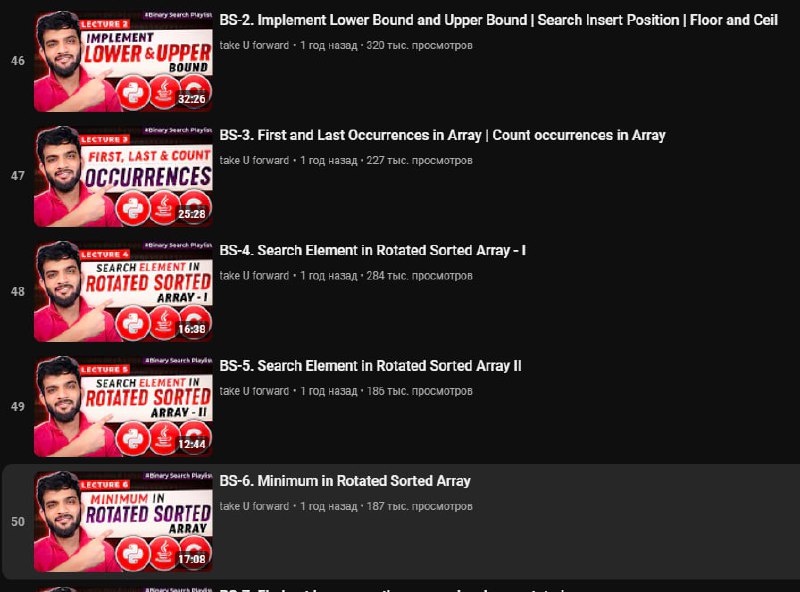Click playlist index number 47
Image resolution: width=800 pixels, height=592 pixels.
click(18, 176)
